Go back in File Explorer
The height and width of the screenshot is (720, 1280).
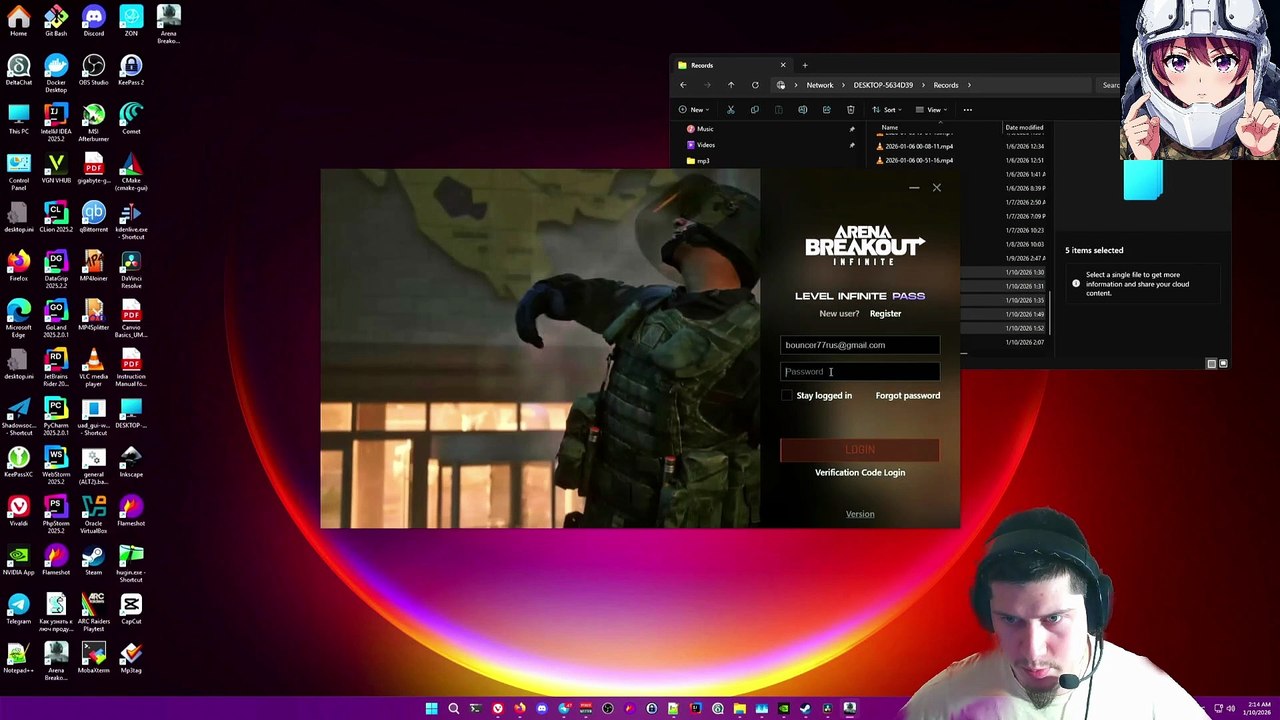[x=683, y=85]
